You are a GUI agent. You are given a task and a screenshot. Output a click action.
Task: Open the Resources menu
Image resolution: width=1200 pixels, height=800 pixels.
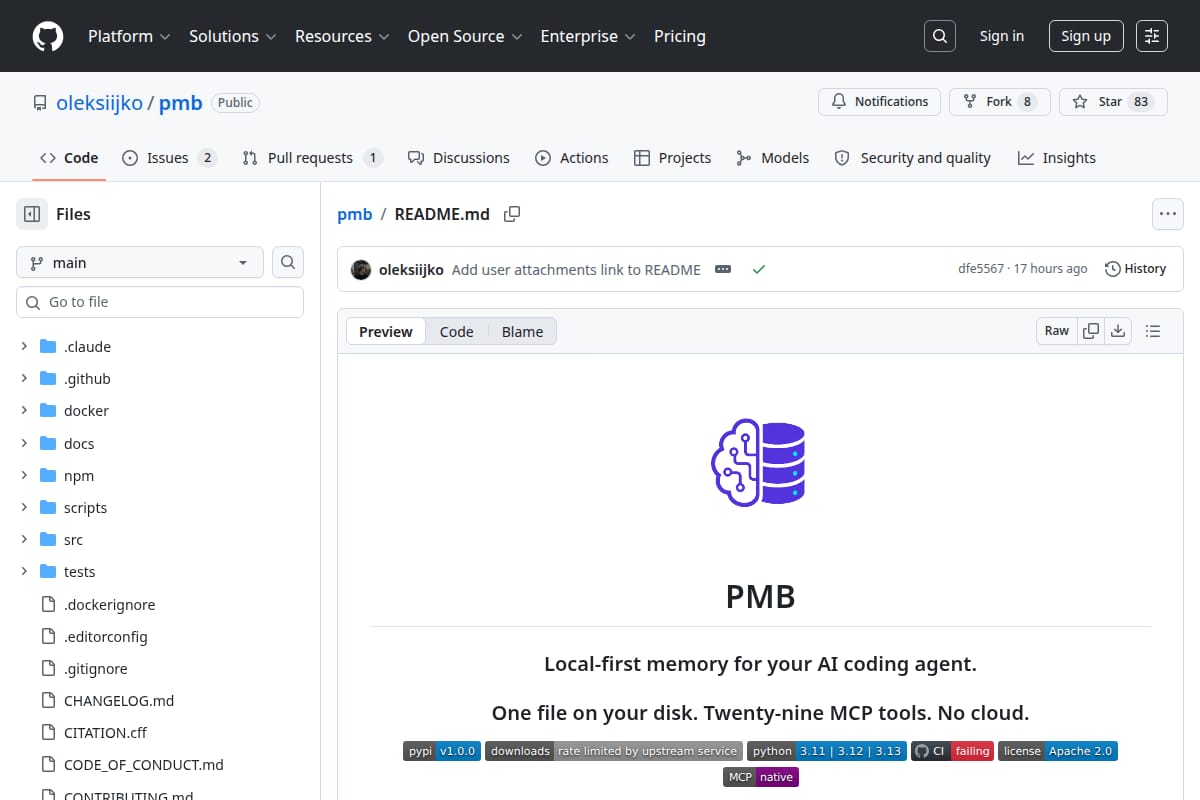(341, 36)
